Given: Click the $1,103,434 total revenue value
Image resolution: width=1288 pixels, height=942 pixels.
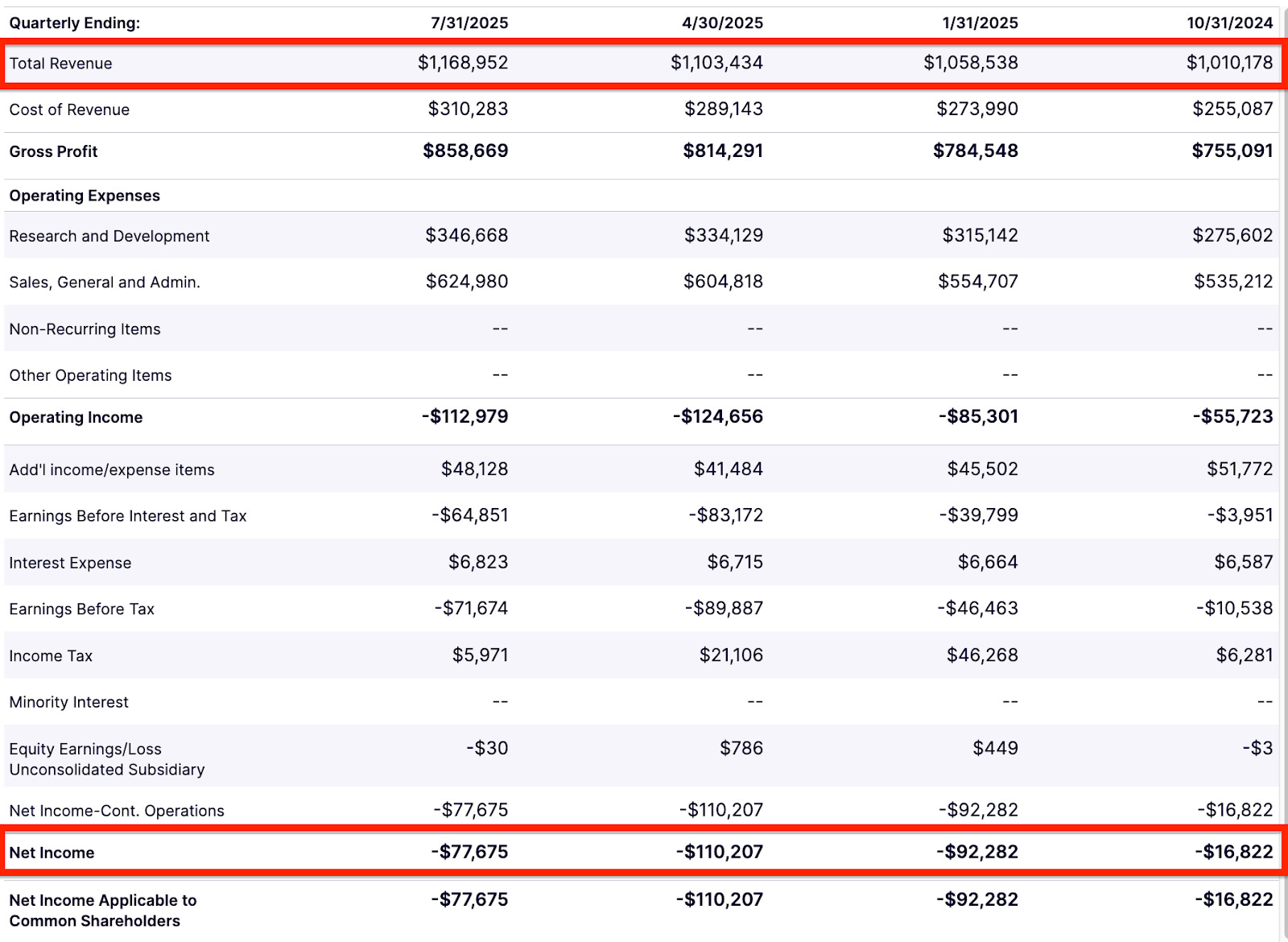Looking at the screenshot, I should (x=717, y=63).
